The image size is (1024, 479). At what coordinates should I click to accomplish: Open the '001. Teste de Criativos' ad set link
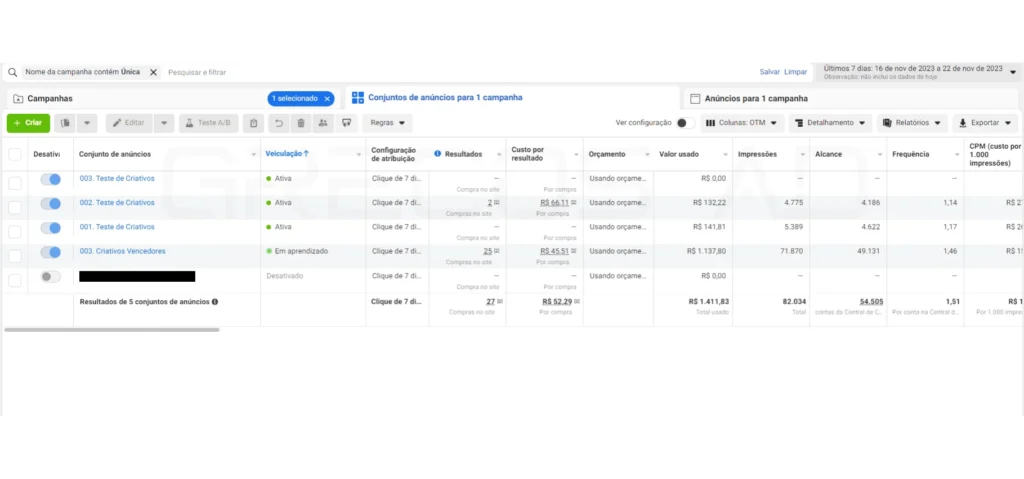[117, 227]
